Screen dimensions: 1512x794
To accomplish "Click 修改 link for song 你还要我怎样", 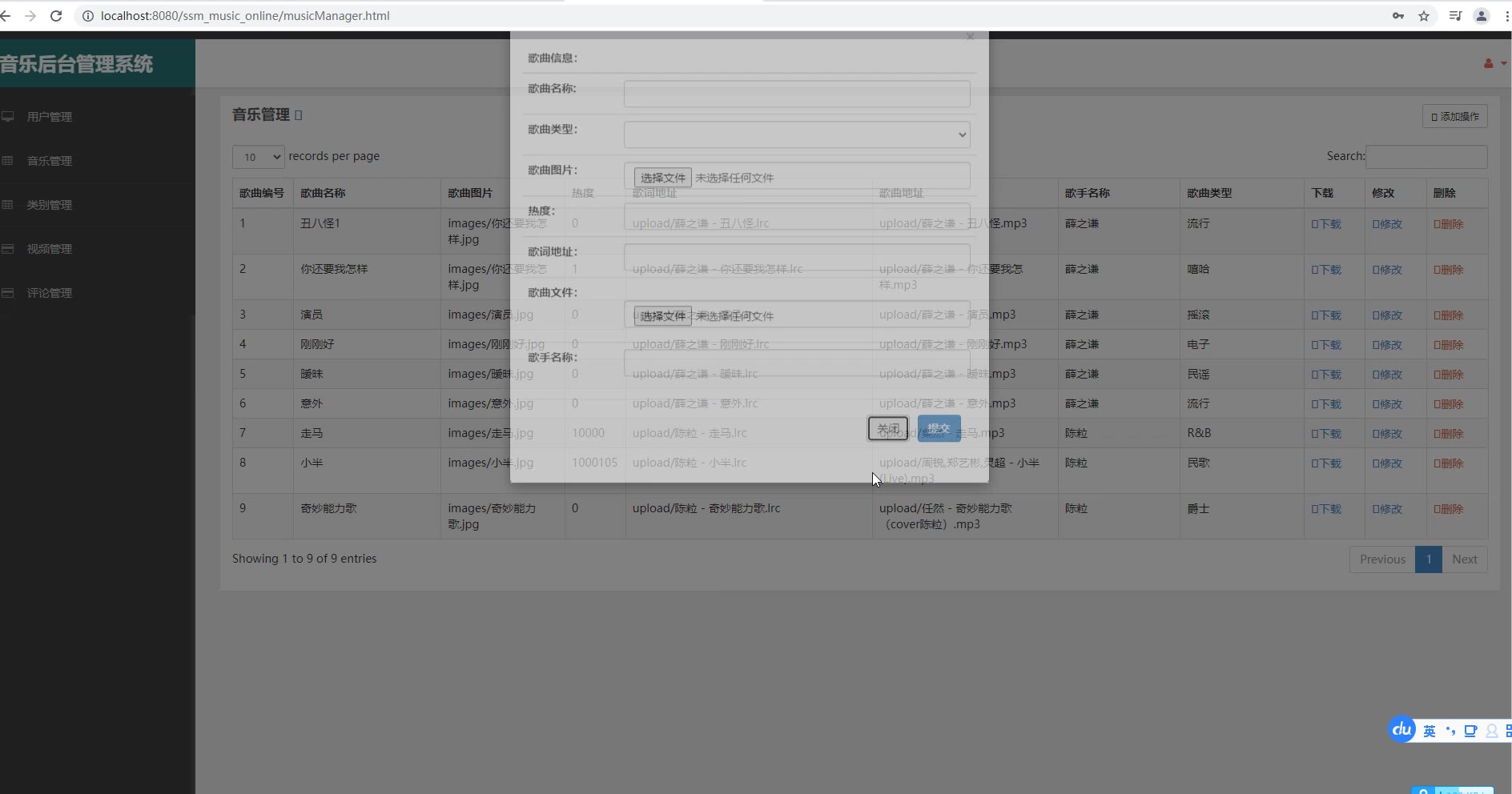I will [1387, 270].
